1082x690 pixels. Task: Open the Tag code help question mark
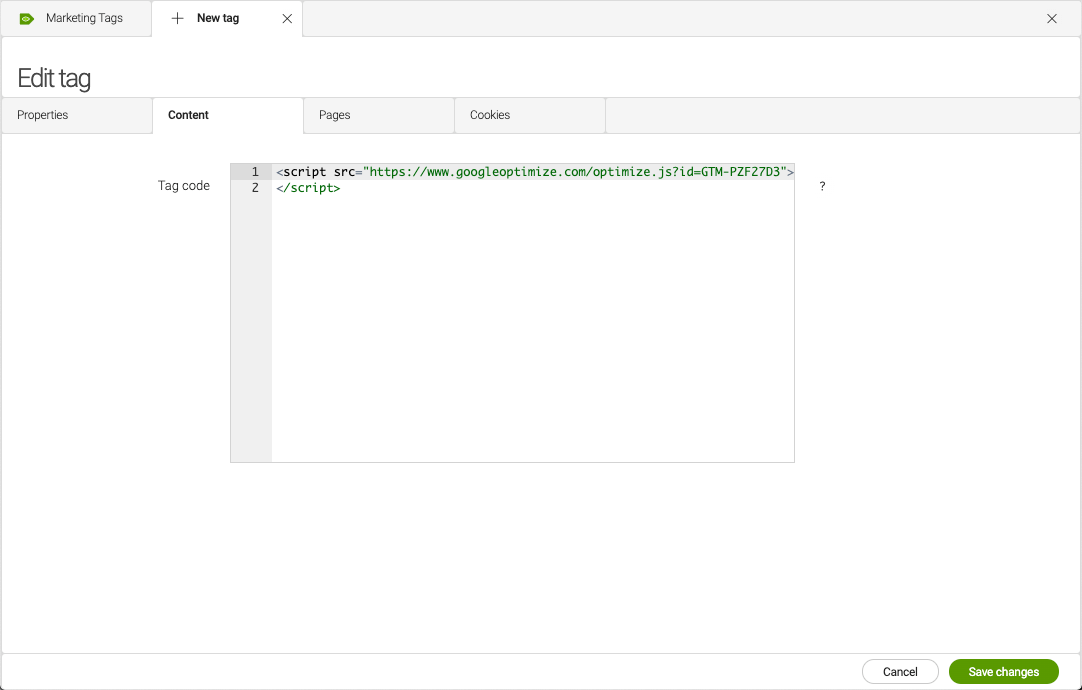[x=821, y=186]
